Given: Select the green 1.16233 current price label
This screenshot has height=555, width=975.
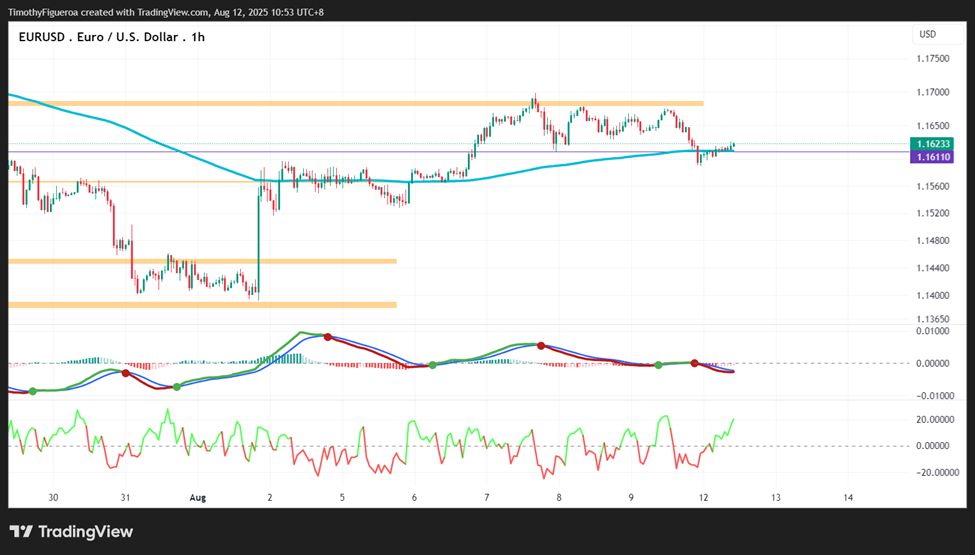Looking at the screenshot, I should 931,144.
